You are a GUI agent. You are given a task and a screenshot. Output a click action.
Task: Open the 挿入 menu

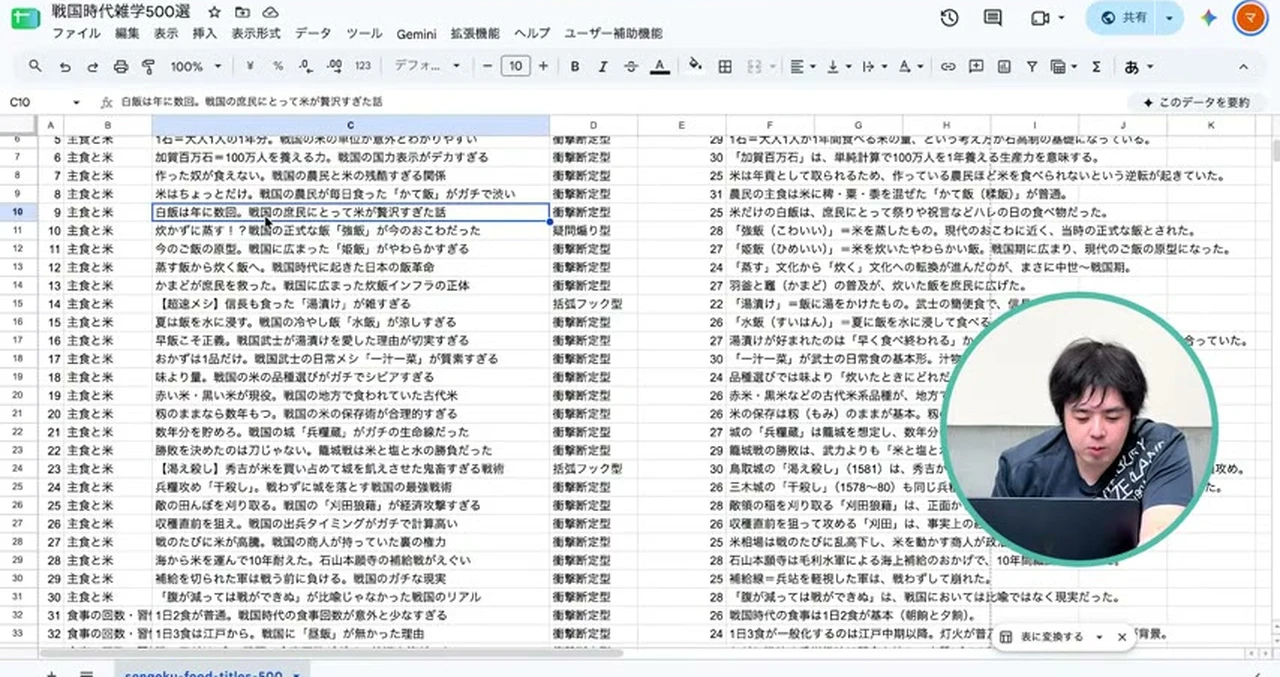click(x=204, y=33)
